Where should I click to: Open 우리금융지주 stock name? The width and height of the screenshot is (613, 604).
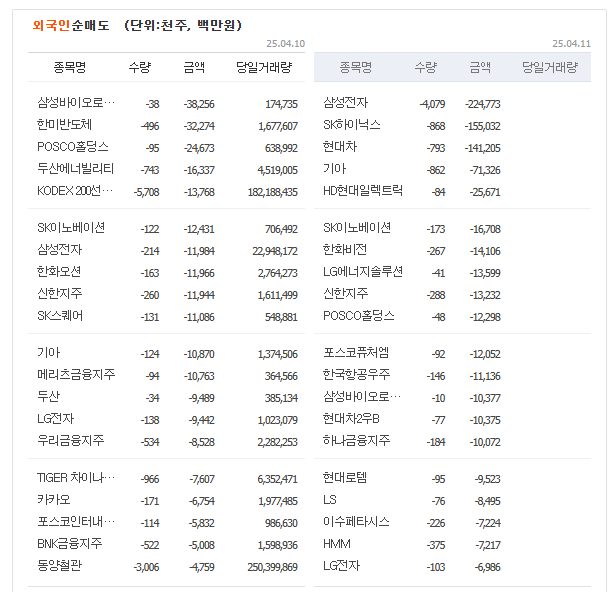click(71, 441)
